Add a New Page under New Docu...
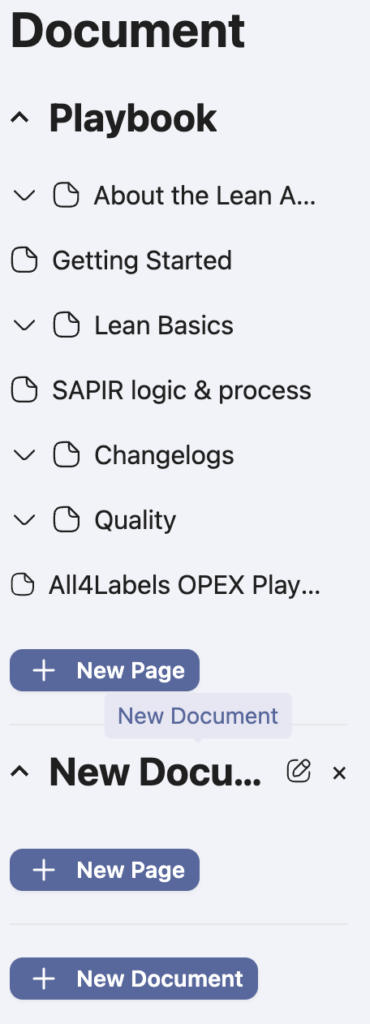Viewport: 370px width, 1024px height. point(104,870)
